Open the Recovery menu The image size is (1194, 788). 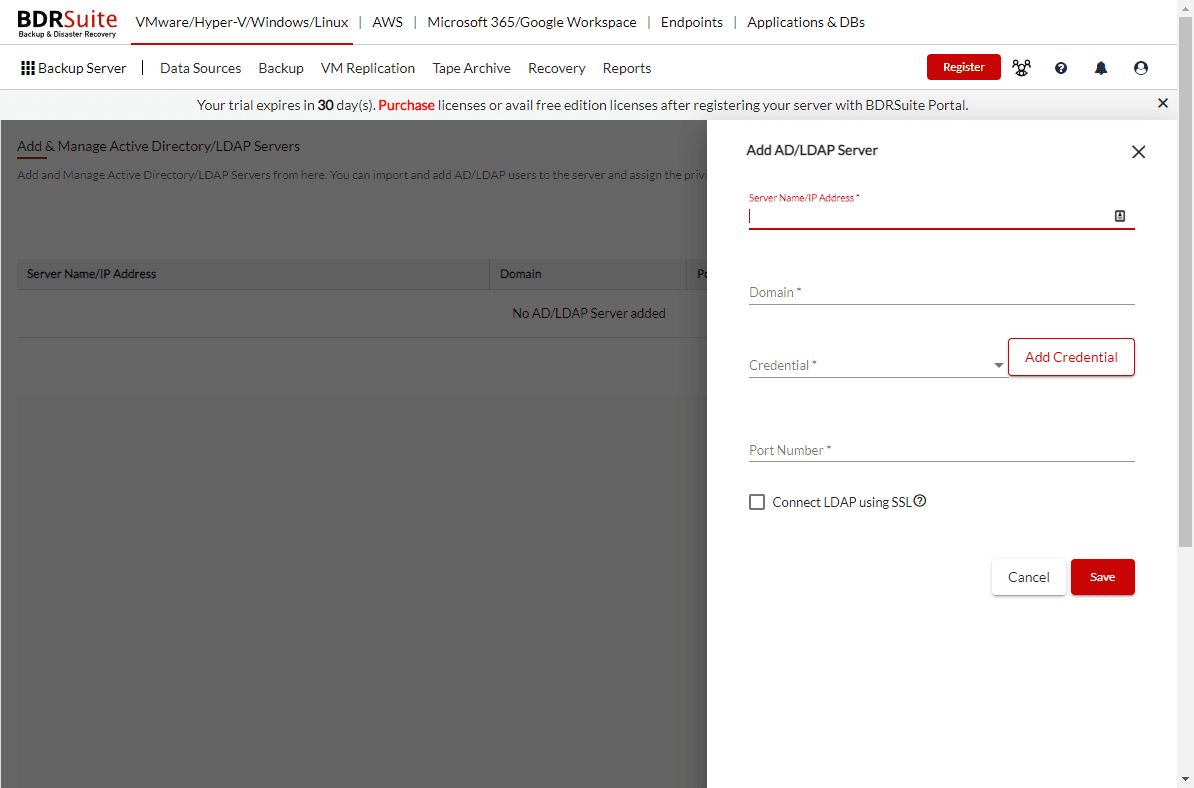pos(557,68)
